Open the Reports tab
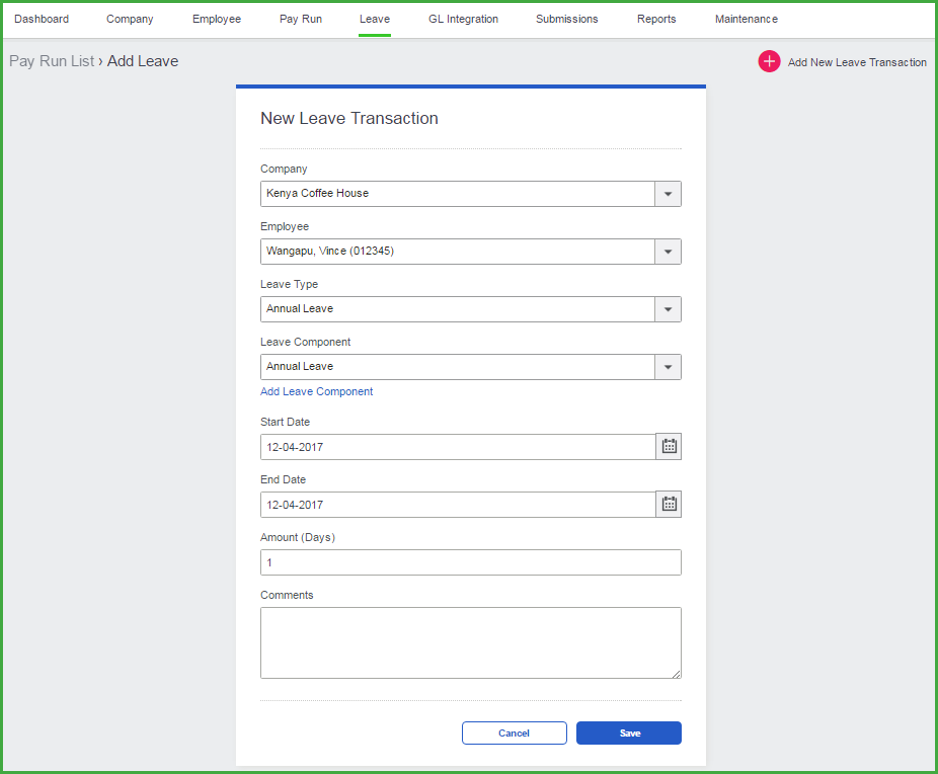 656,19
